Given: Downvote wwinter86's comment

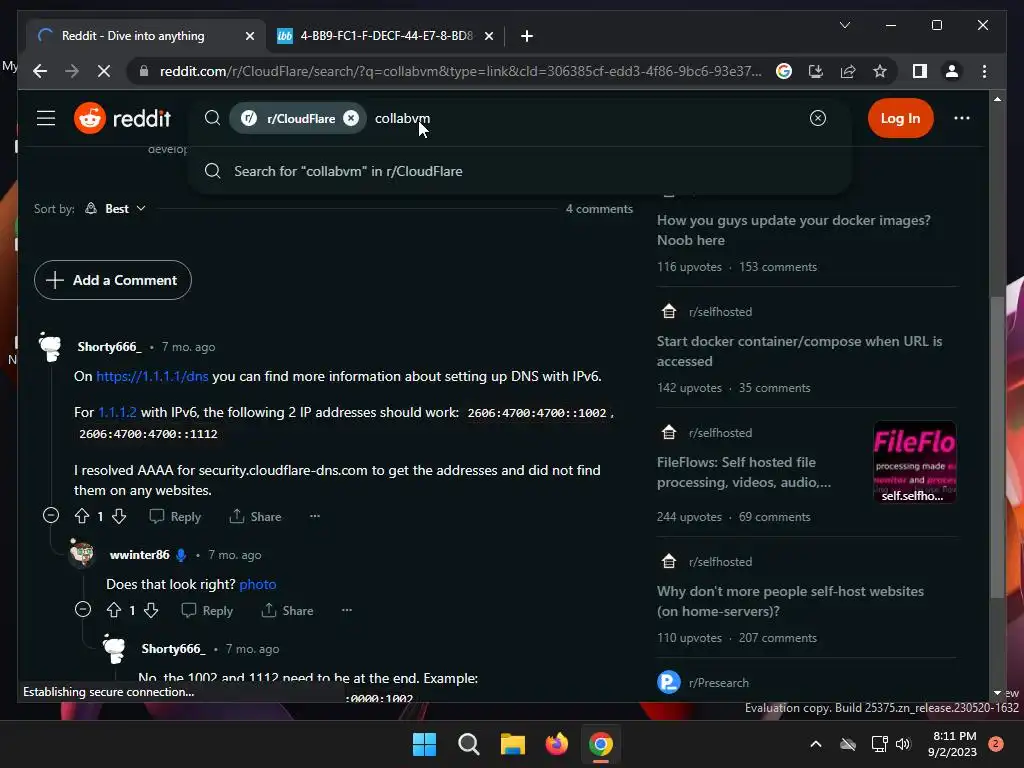Looking at the screenshot, I should tap(151, 611).
